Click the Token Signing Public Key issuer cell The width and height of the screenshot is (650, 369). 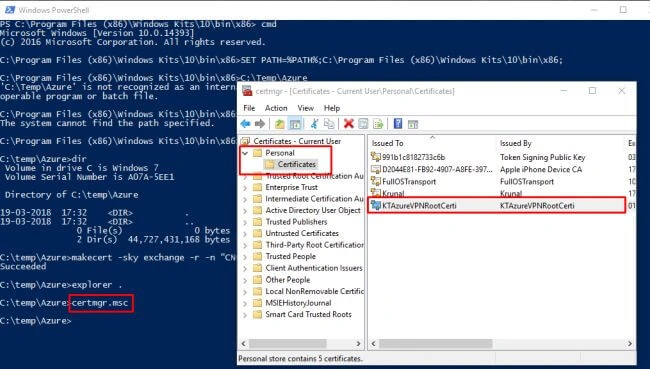point(543,157)
